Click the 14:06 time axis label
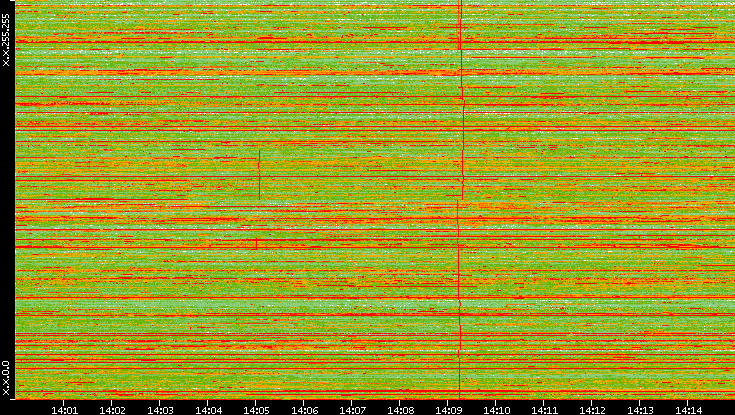735x415 pixels. click(304, 410)
